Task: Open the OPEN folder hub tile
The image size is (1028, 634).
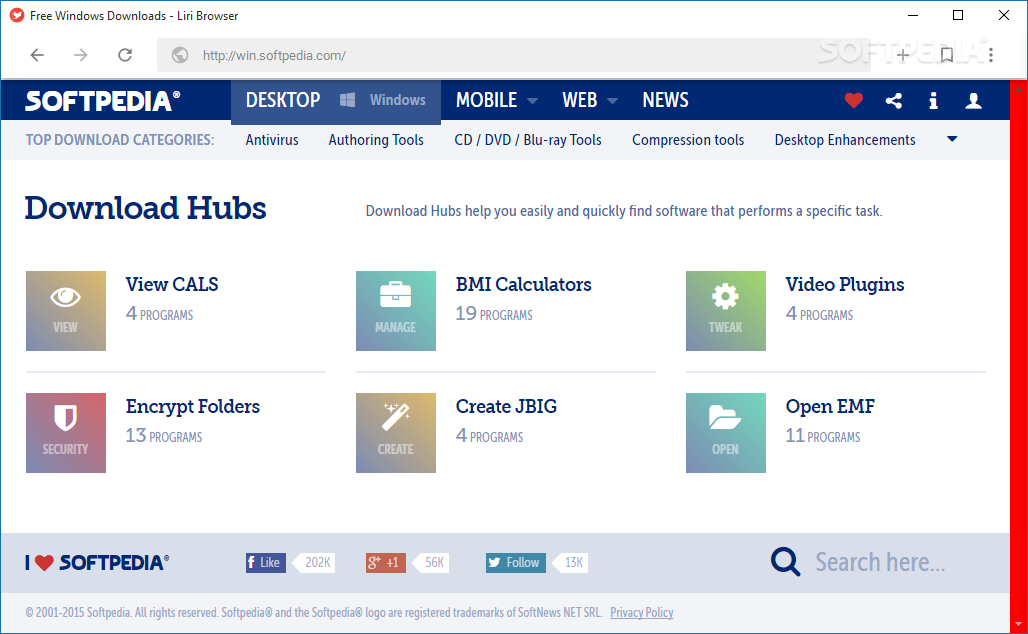Action: pos(726,433)
